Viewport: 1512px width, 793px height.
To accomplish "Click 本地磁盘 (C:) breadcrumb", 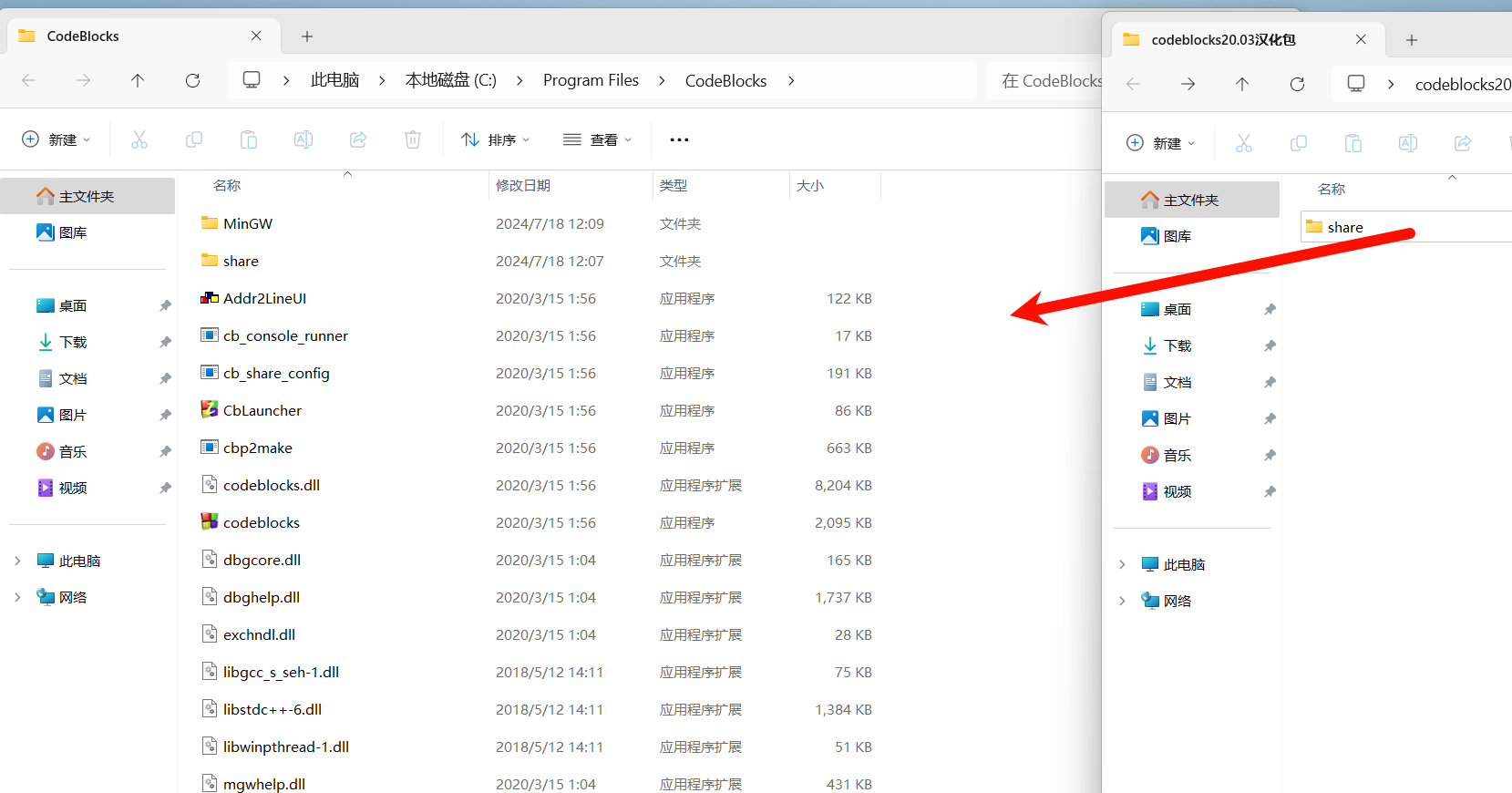I will click(451, 80).
